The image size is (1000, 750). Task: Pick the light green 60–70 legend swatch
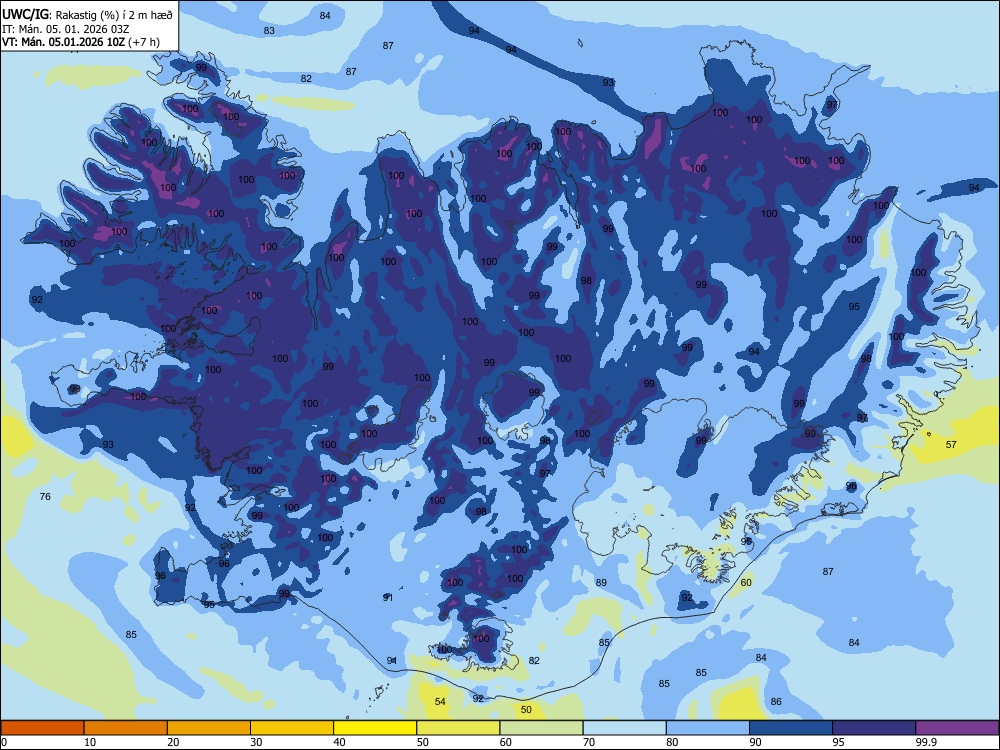click(x=541, y=728)
